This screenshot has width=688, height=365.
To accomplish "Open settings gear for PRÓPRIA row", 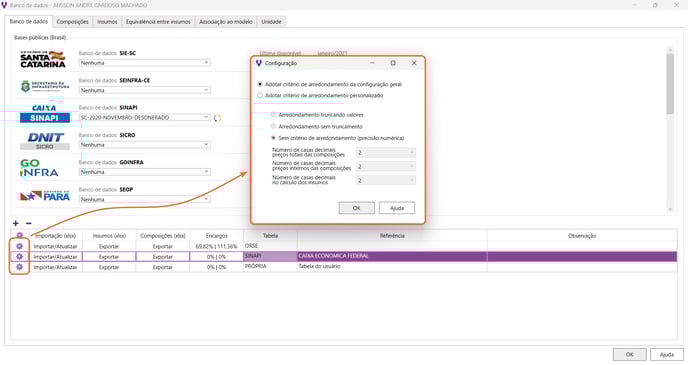I will pyautogui.click(x=19, y=267).
